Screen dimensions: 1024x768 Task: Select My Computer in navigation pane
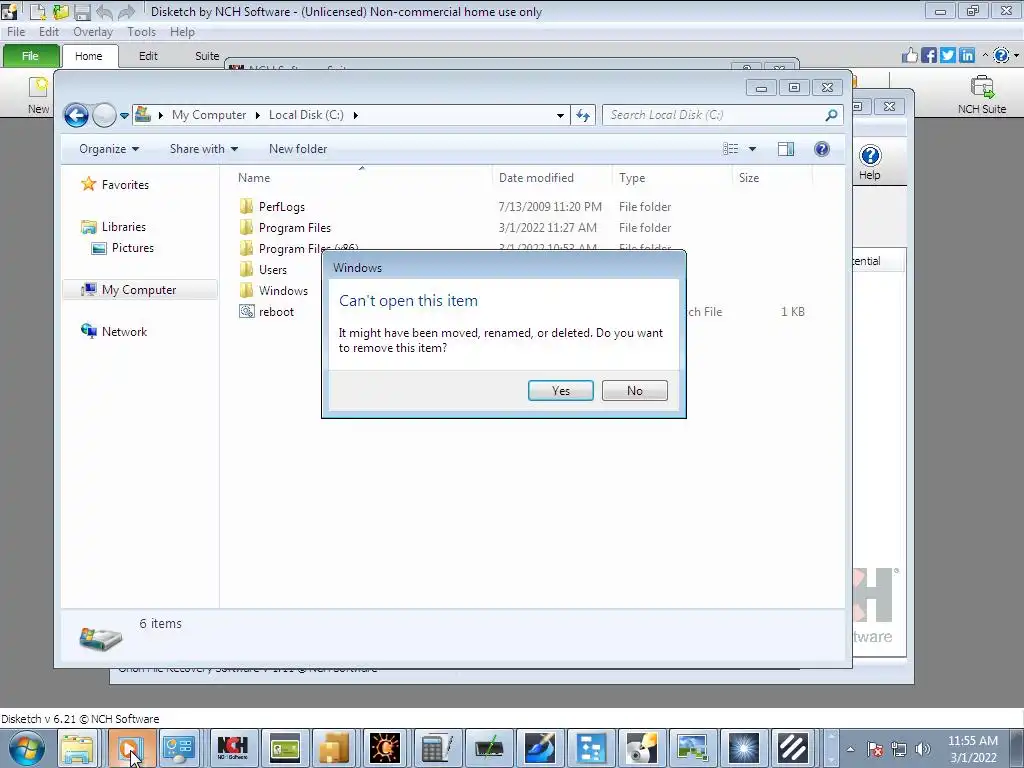[140, 290]
